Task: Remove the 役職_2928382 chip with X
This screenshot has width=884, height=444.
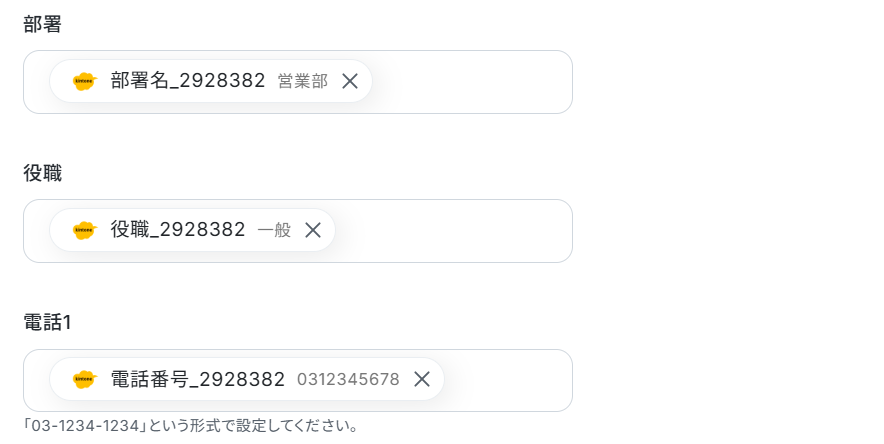Action: 313,230
